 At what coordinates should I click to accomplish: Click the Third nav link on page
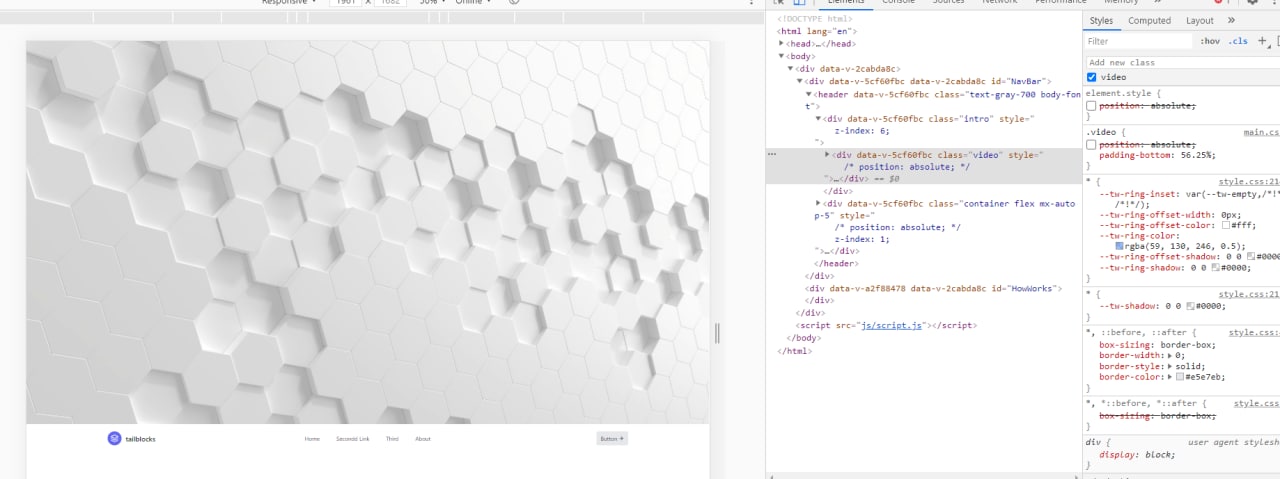[x=392, y=439]
